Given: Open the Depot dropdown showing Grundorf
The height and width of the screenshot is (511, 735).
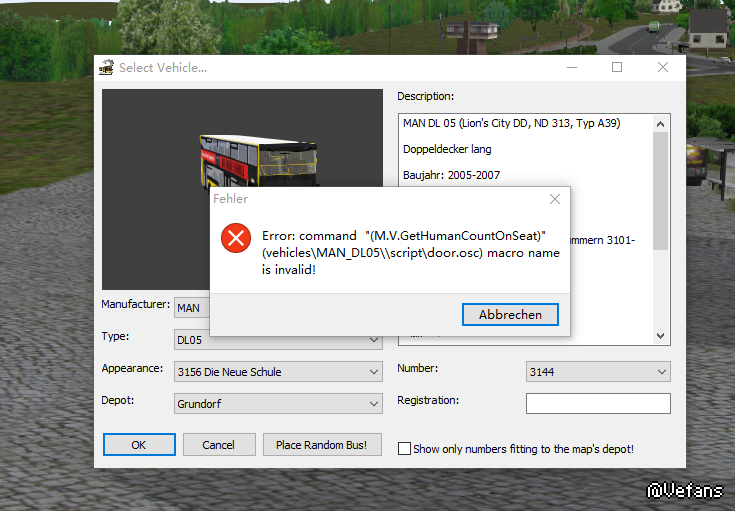Looking at the screenshot, I should pos(278,404).
